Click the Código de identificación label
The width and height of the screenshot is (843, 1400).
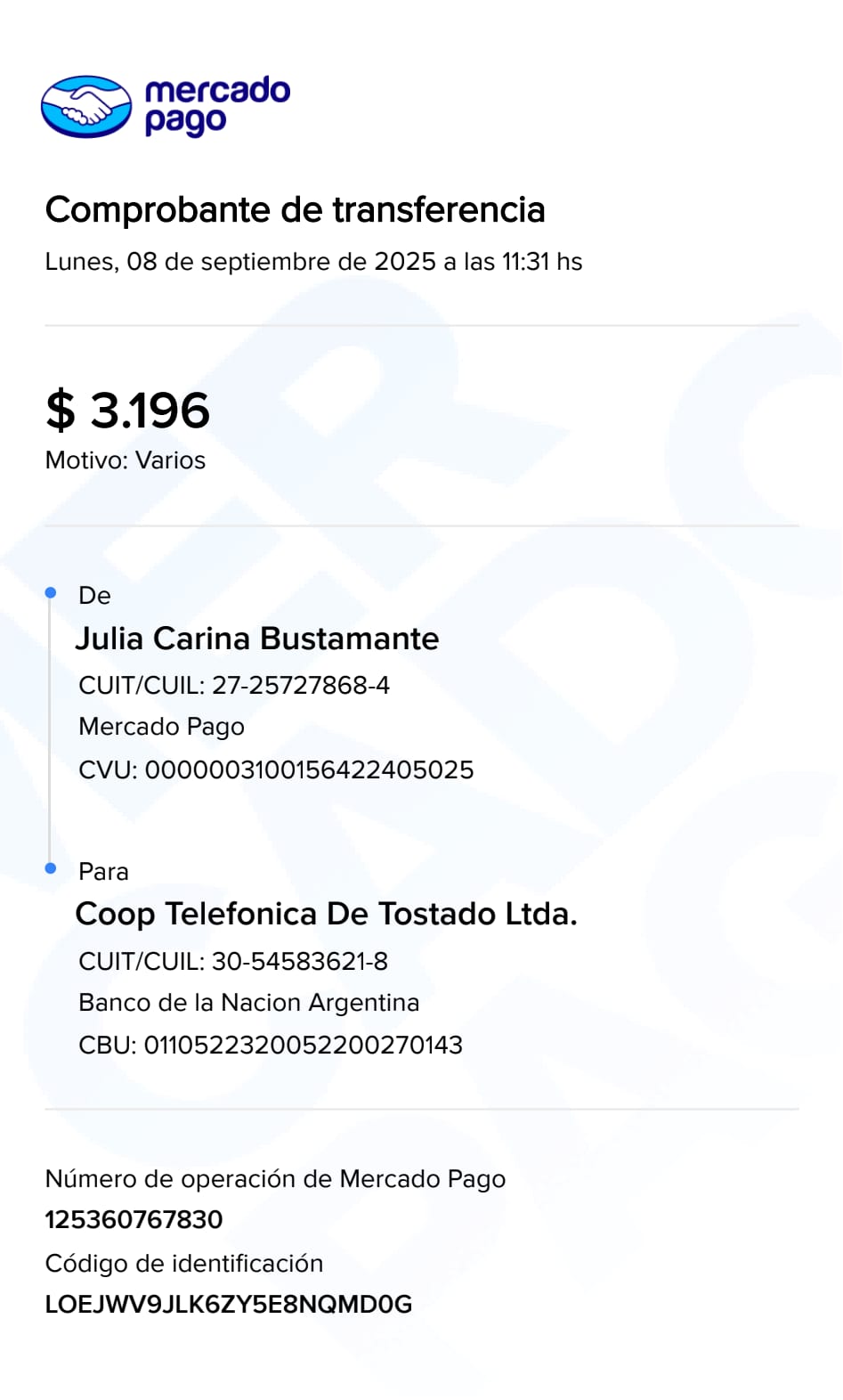pyautogui.click(x=184, y=1264)
